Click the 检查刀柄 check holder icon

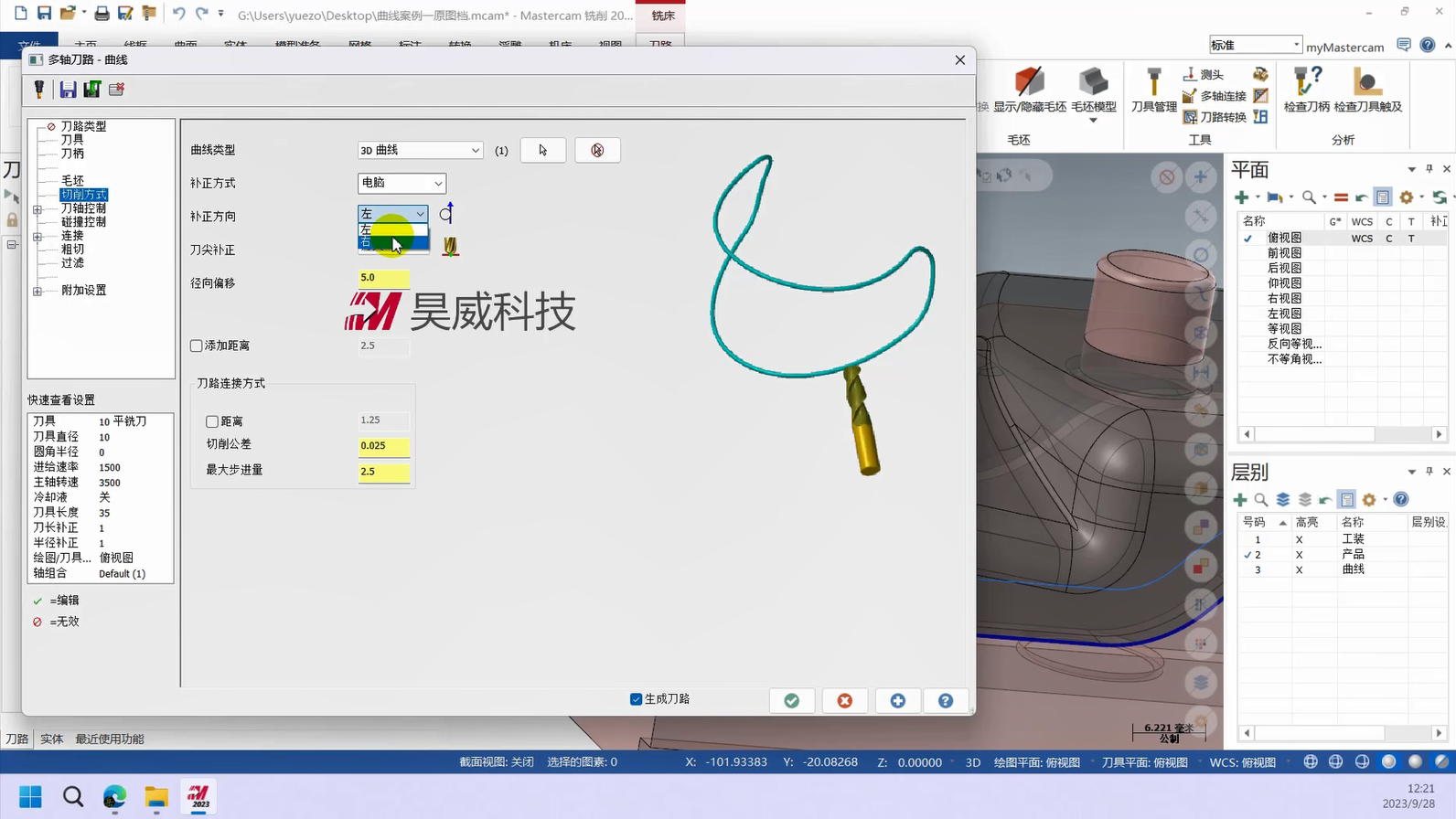[x=1306, y=90]
